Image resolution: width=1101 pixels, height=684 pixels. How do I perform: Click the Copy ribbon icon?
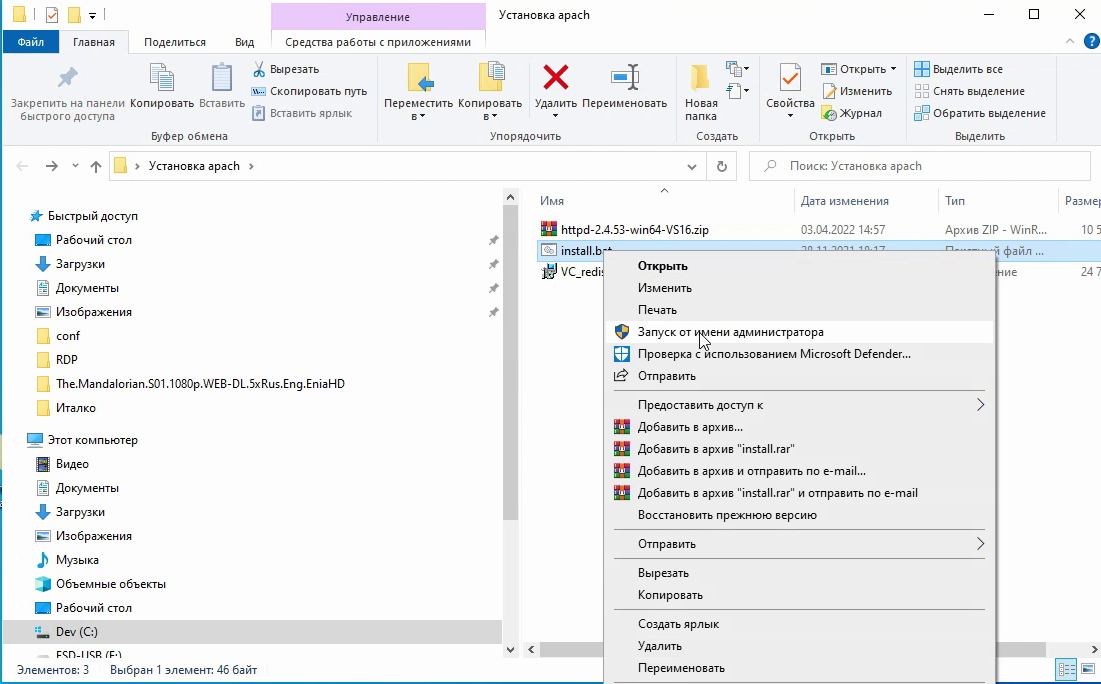point(161,77)
